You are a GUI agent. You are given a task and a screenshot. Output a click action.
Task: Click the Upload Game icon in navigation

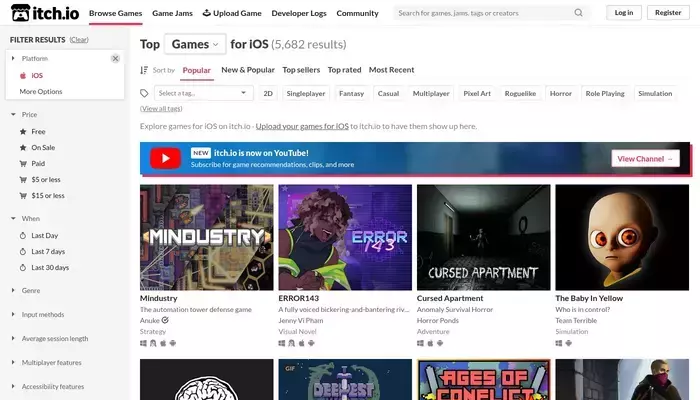coord(207,12)
